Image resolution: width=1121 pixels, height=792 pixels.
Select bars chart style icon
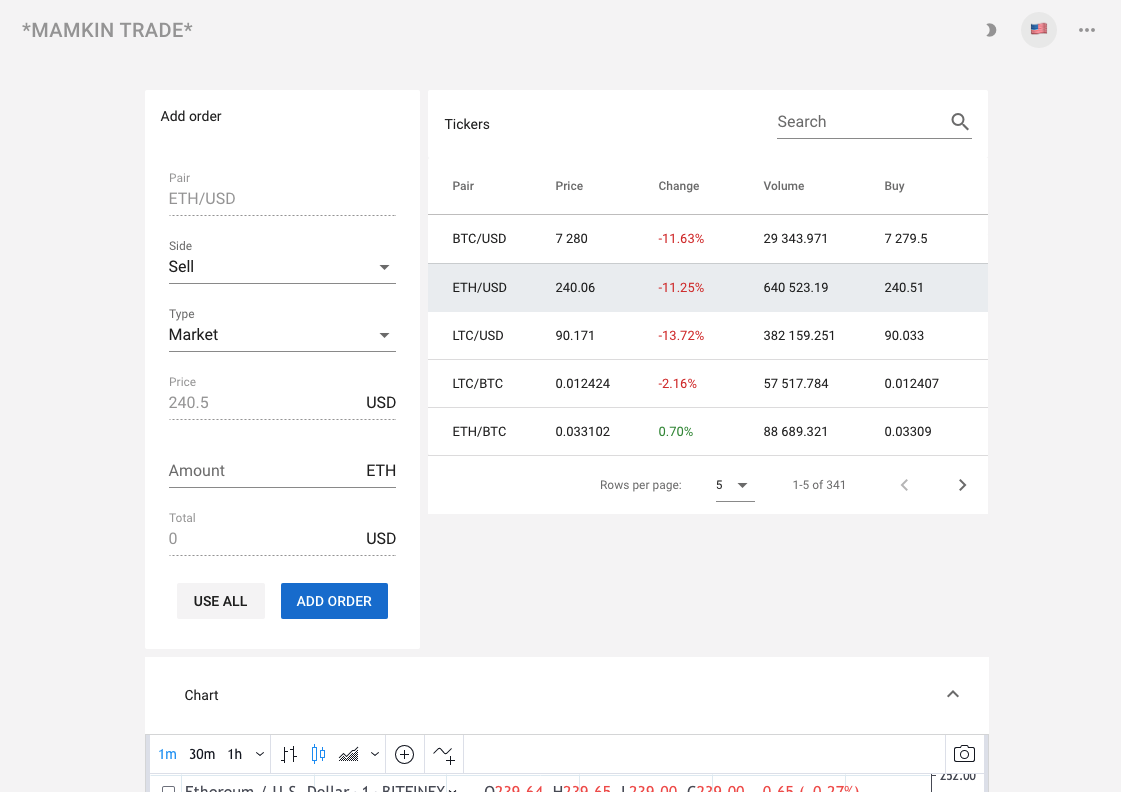pos(289,754)
